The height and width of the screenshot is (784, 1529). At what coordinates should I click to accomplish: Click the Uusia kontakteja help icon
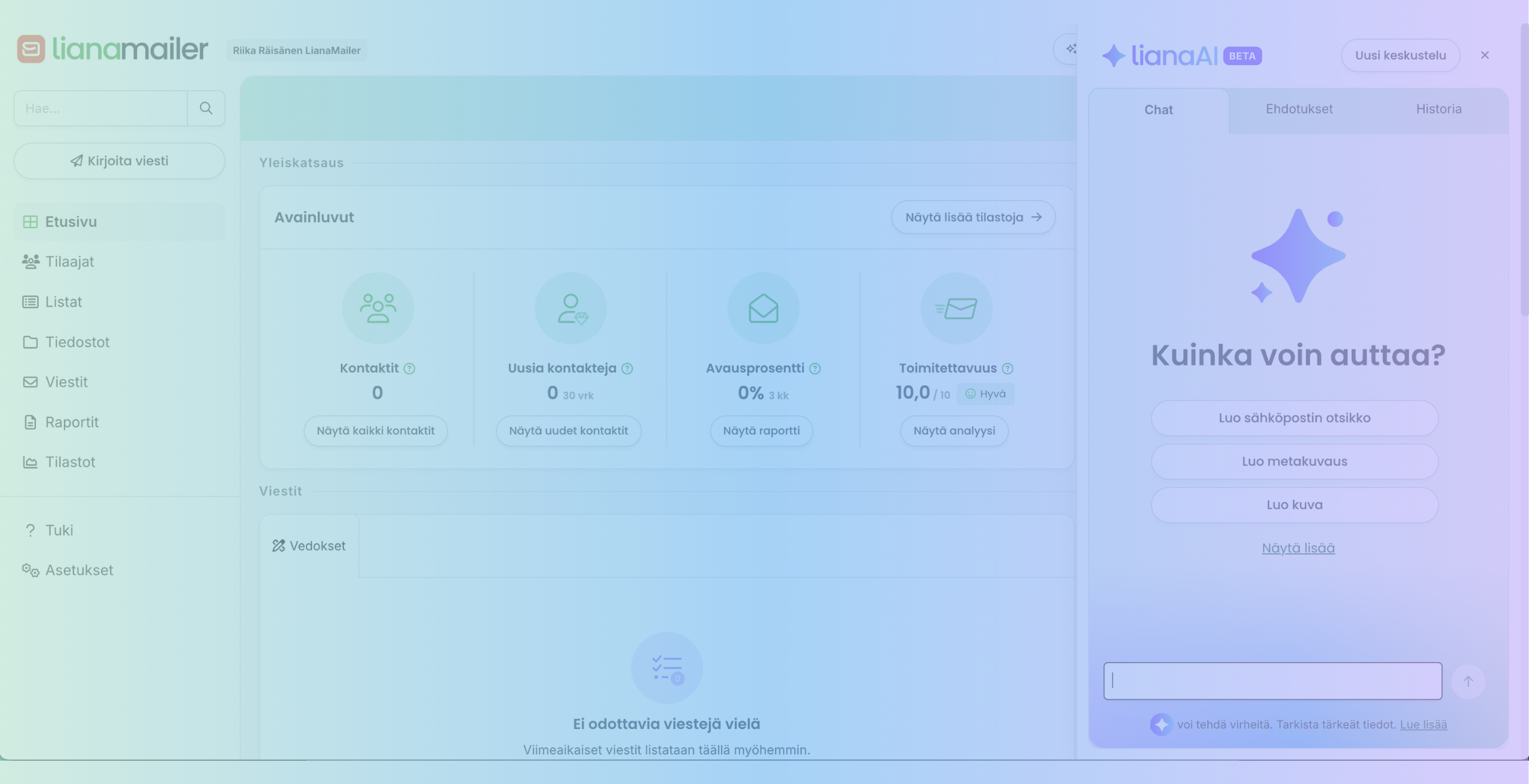[627, 368]
